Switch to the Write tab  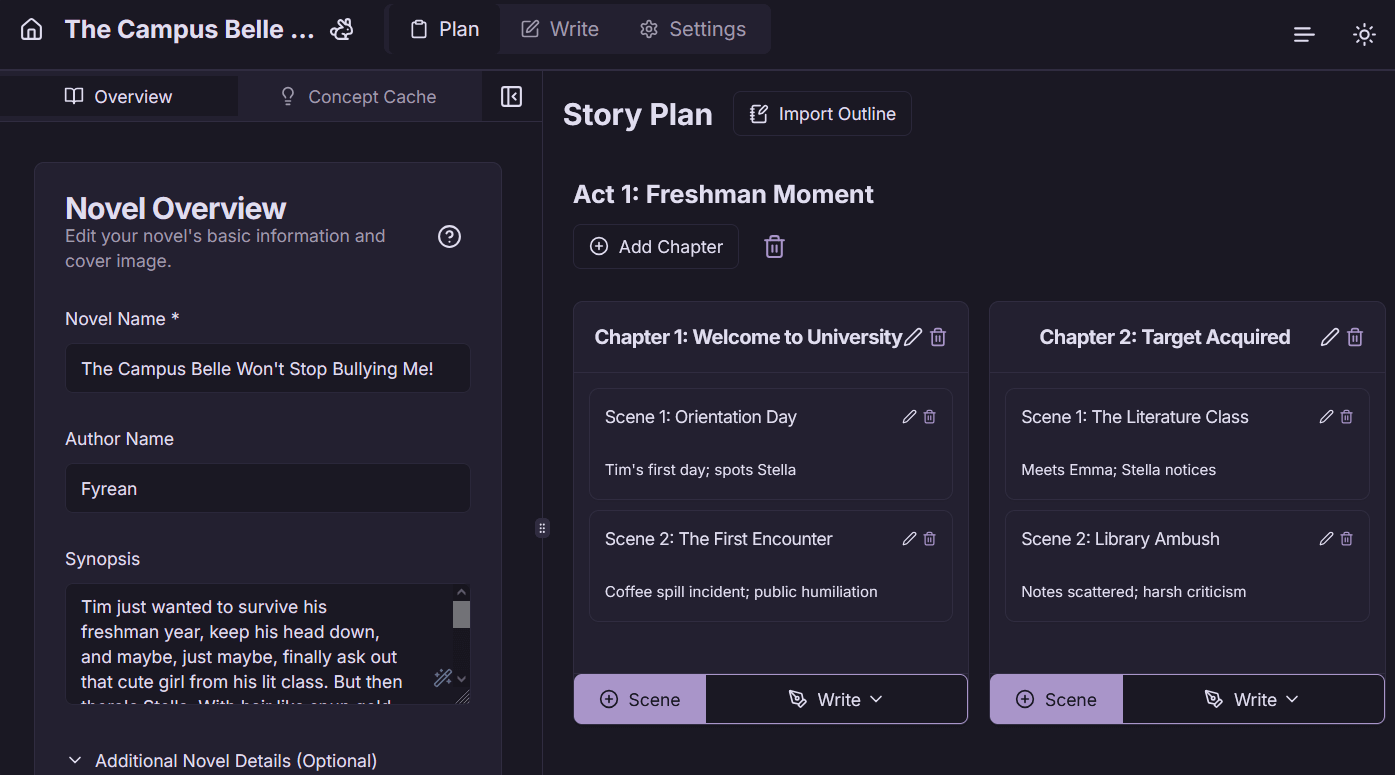(559, 29)
